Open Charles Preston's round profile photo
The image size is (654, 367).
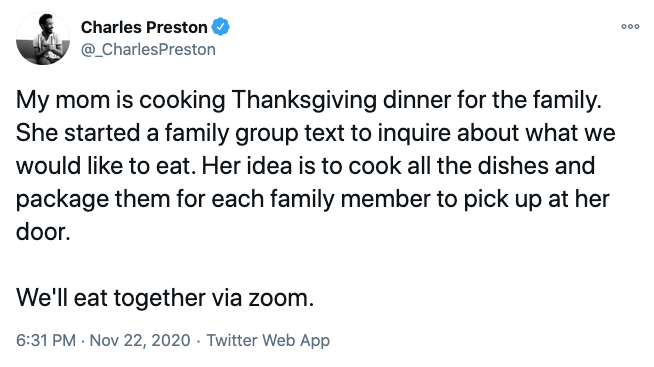coord(43,38)
